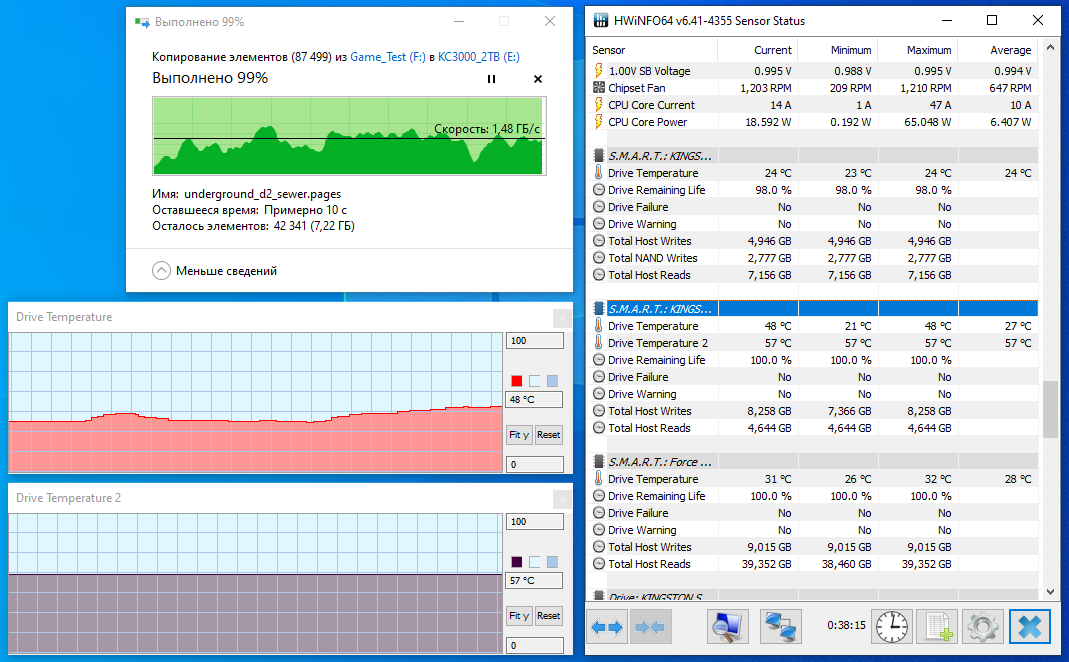Open the monitor magnifier icon in HWiNFO toolbar
The height and width of the screenshot is (662, 1069).
click(x=727, y=627)
